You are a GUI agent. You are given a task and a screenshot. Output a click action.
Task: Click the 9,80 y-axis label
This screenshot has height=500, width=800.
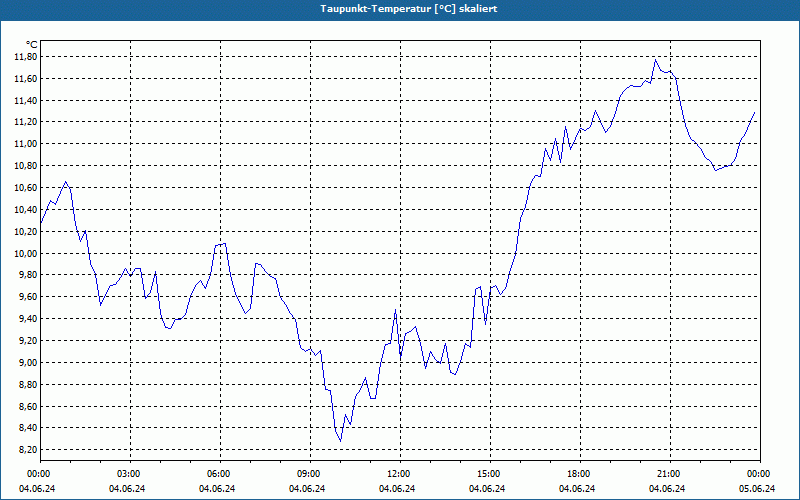[28, 275]
